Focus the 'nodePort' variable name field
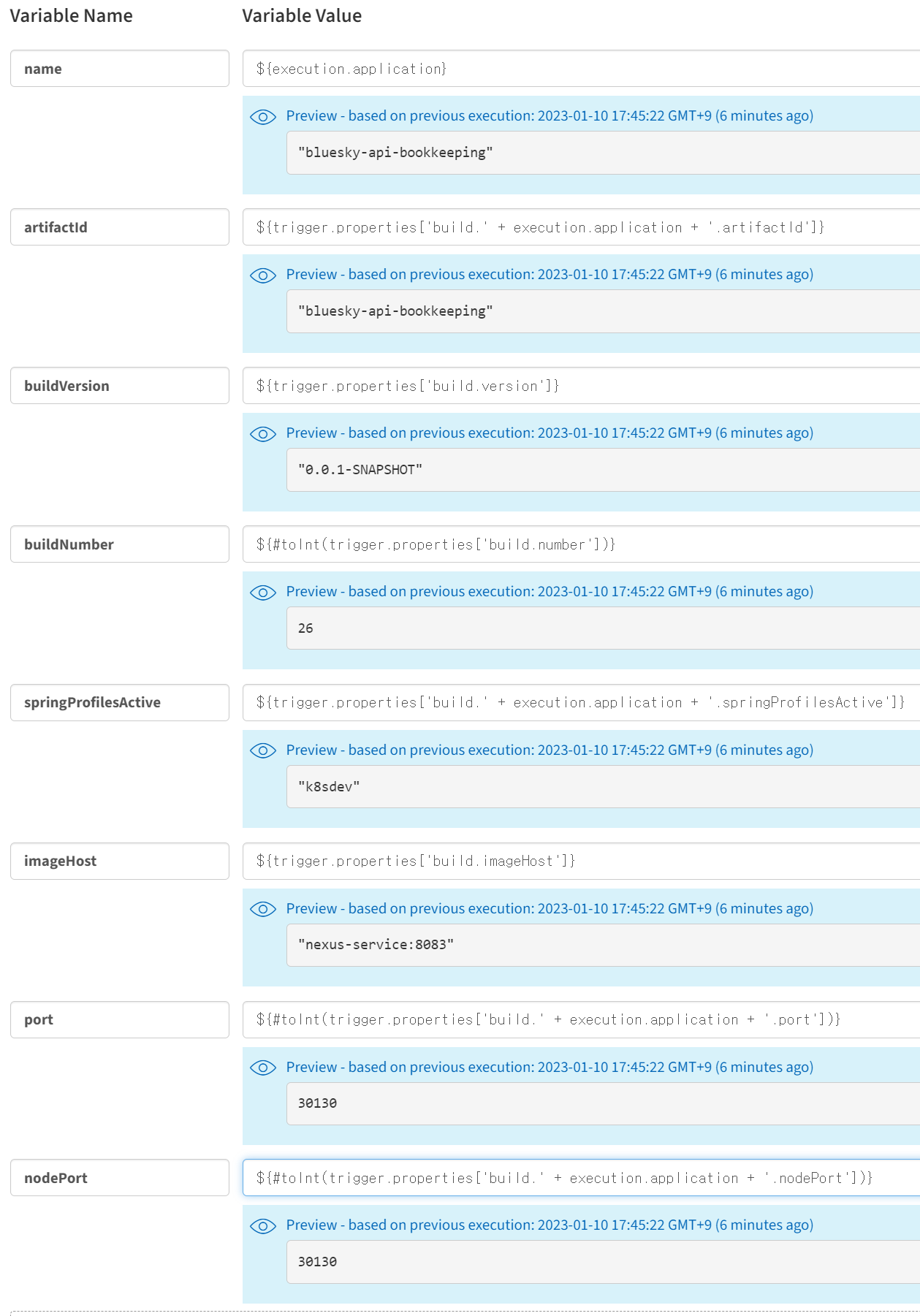 (x=120, y=1178)
